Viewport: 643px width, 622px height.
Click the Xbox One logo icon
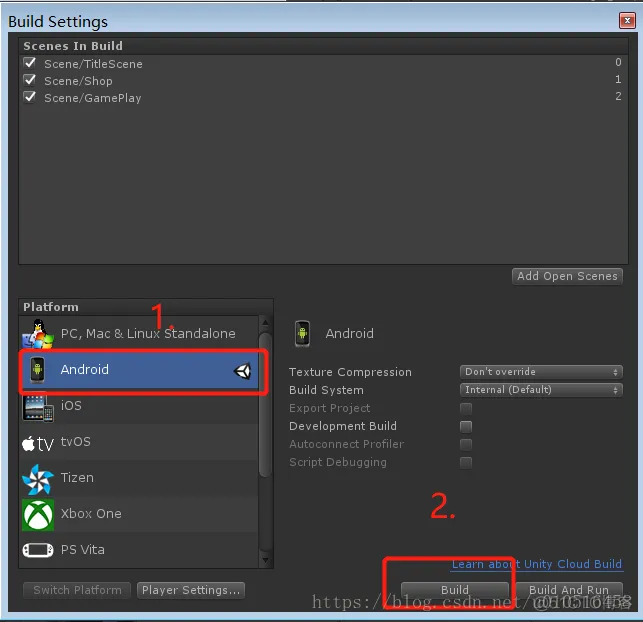click(38, 515)
